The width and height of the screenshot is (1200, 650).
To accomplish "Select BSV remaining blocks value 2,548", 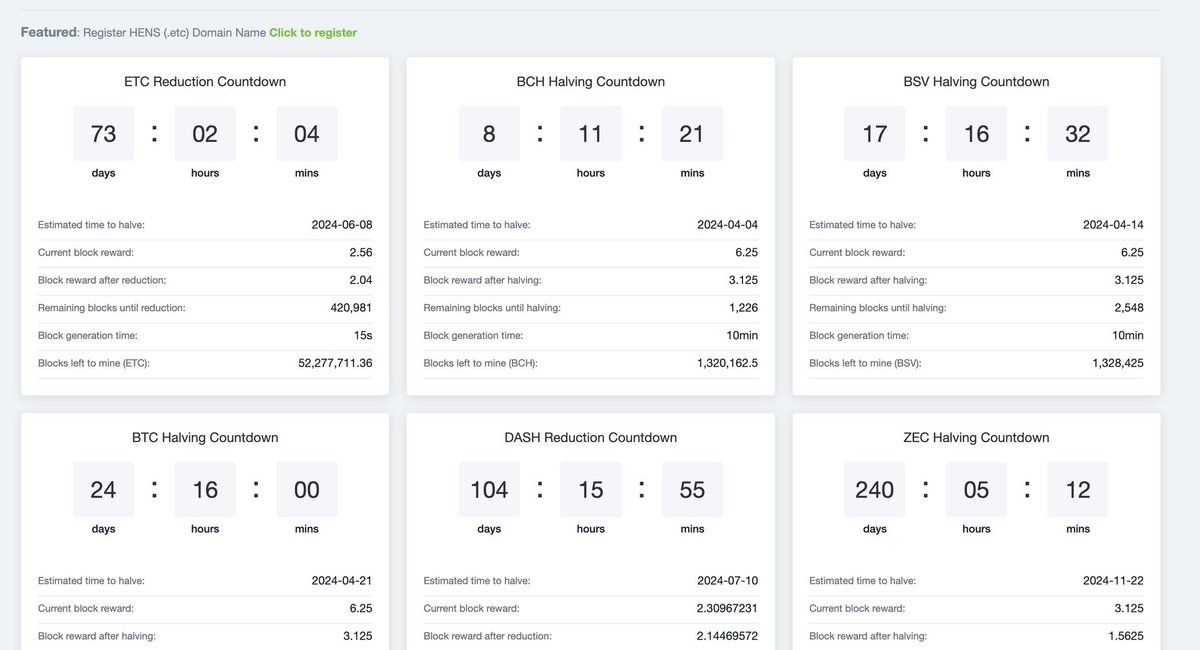I will 1128,307.
